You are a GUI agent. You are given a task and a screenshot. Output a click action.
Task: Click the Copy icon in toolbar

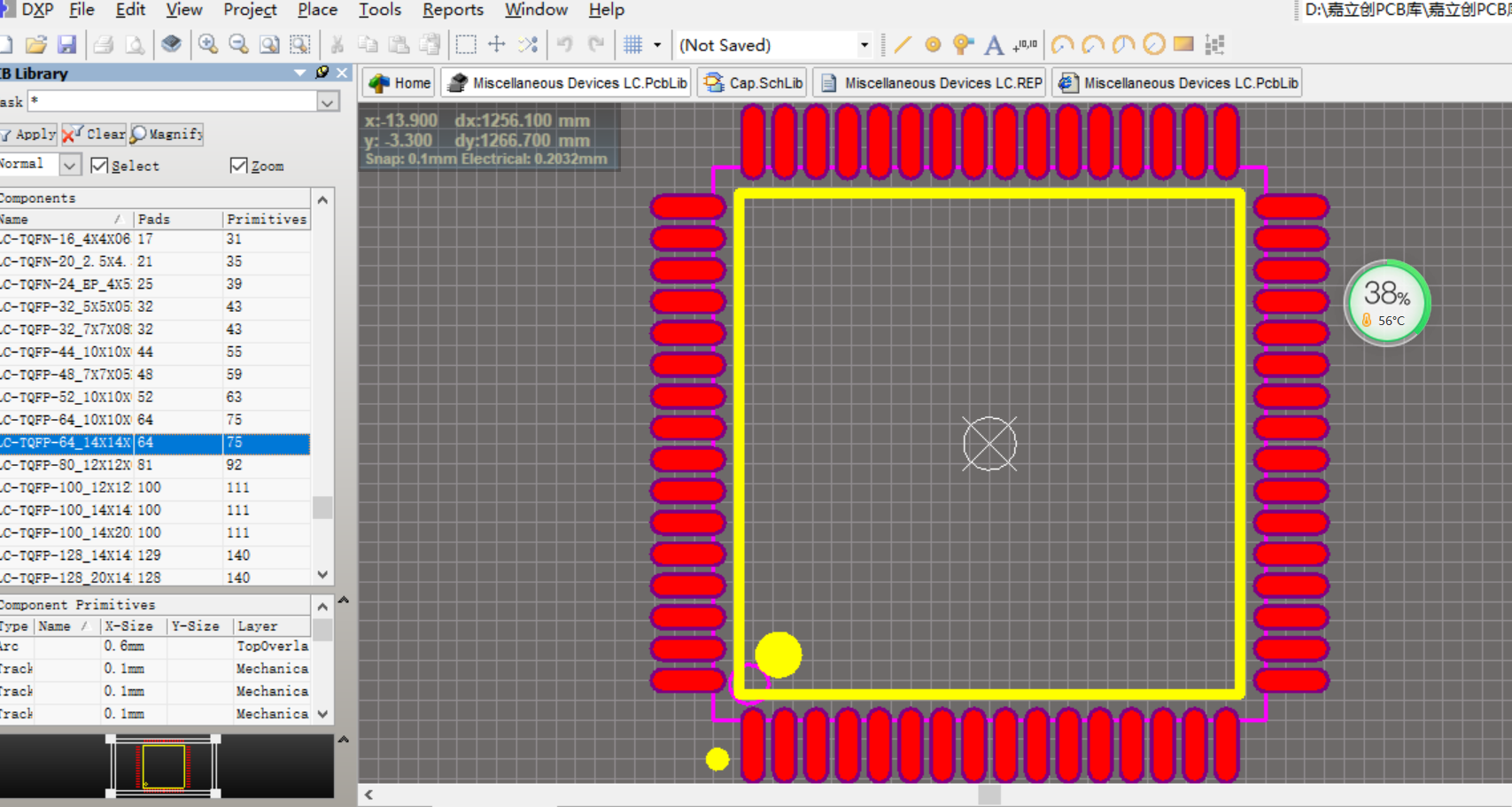368,44
